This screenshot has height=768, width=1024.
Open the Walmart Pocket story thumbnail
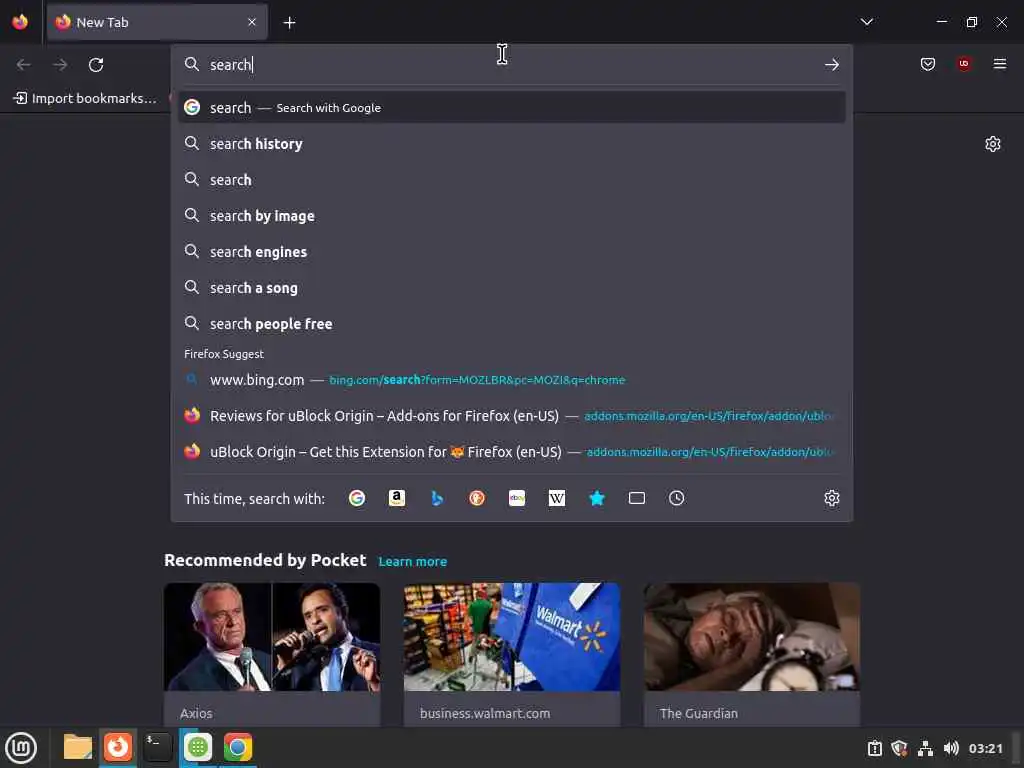coord(511,637)
